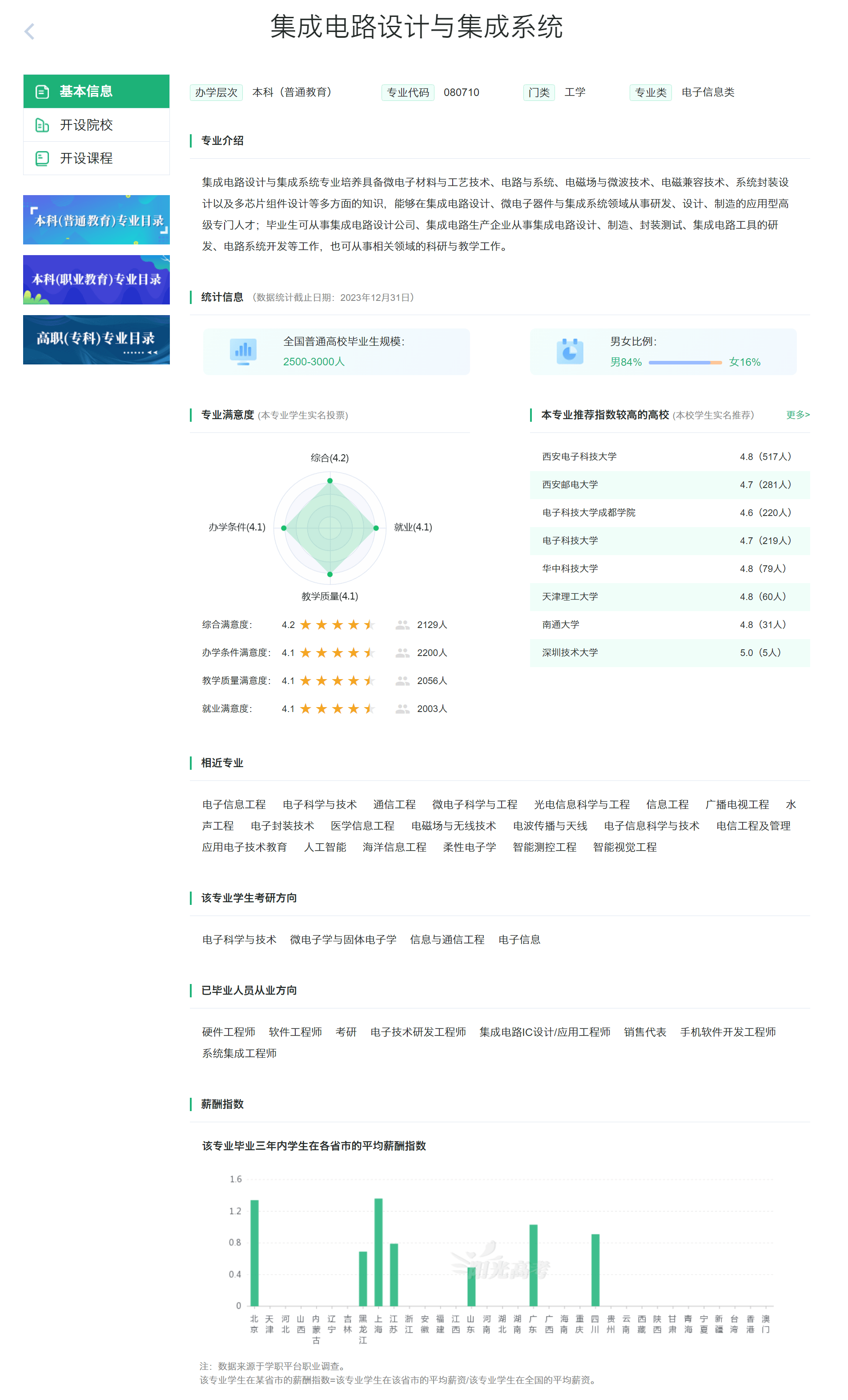Open related major 微电子科学与工程

click(474, 804)
